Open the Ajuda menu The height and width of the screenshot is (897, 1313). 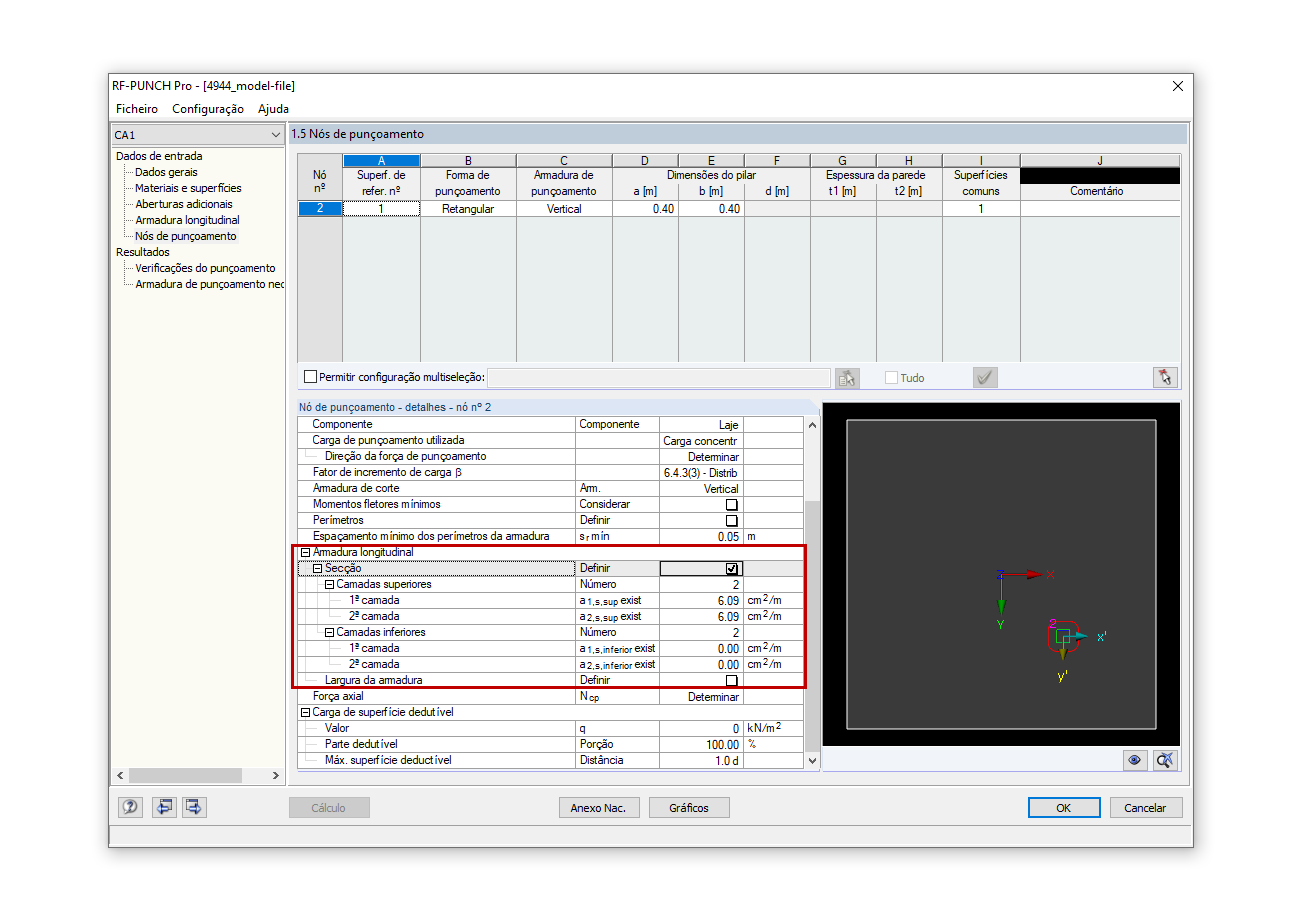point(274,109)
